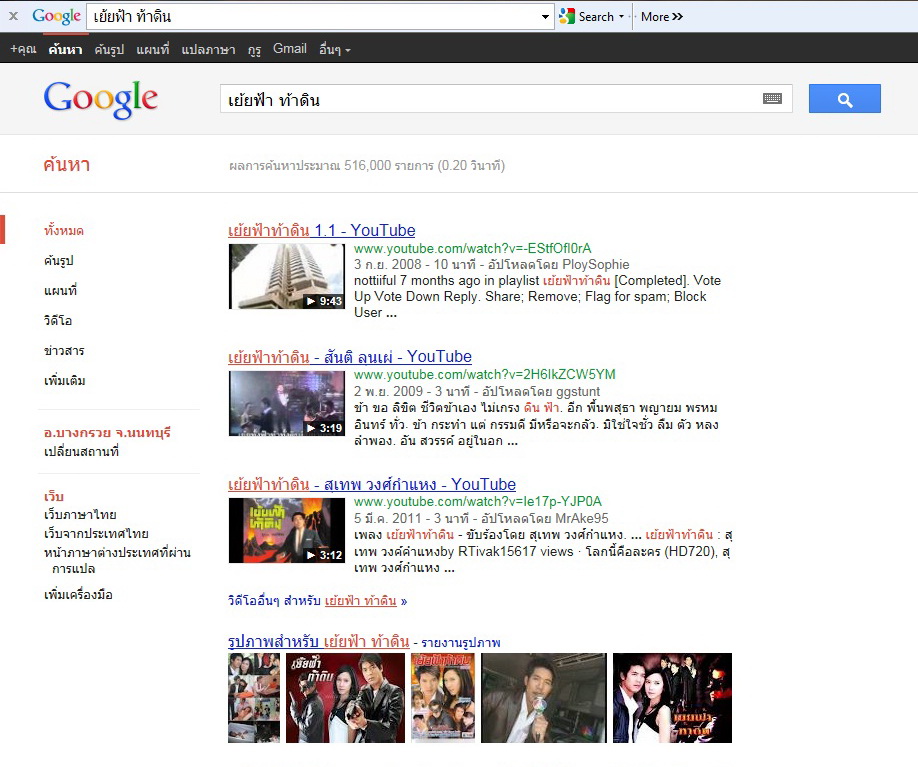Click the URL with v=2H6IkZCW5YM

pos(485,375)
